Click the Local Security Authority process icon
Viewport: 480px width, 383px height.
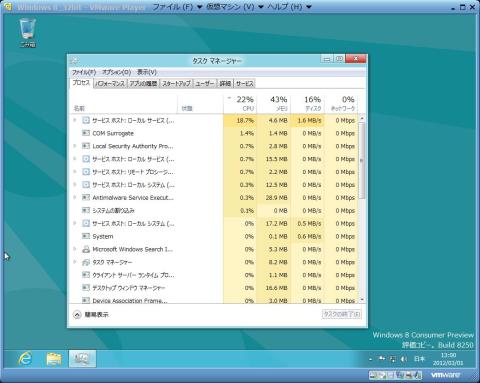pyautogui.click(x=86, y=146)
